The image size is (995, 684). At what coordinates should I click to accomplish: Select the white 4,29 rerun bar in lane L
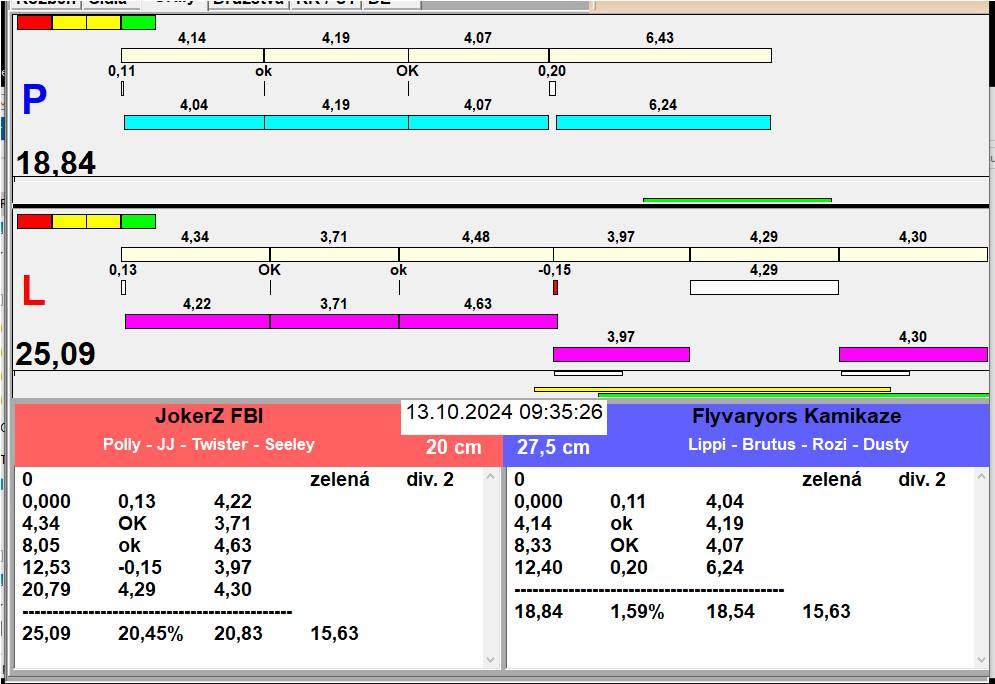click(x=764, y=287)
